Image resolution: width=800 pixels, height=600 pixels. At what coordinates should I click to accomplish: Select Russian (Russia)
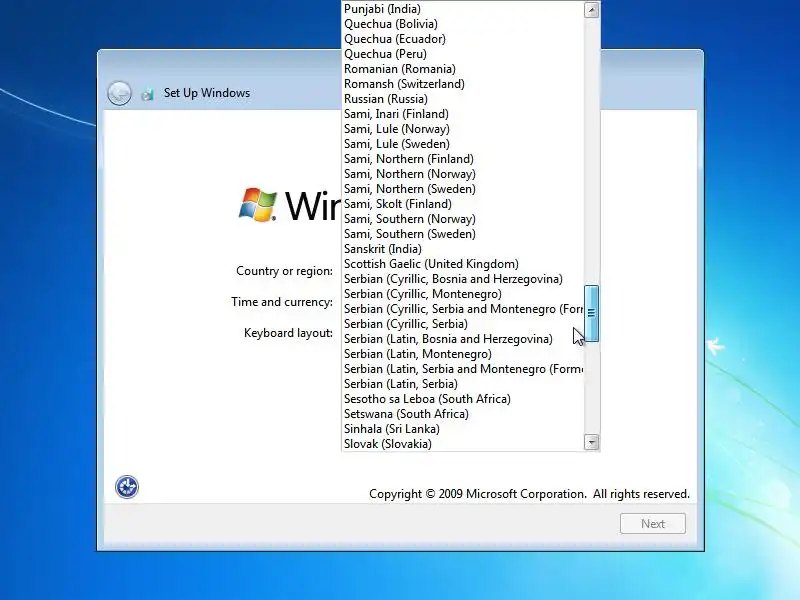[x=463, y=99]
